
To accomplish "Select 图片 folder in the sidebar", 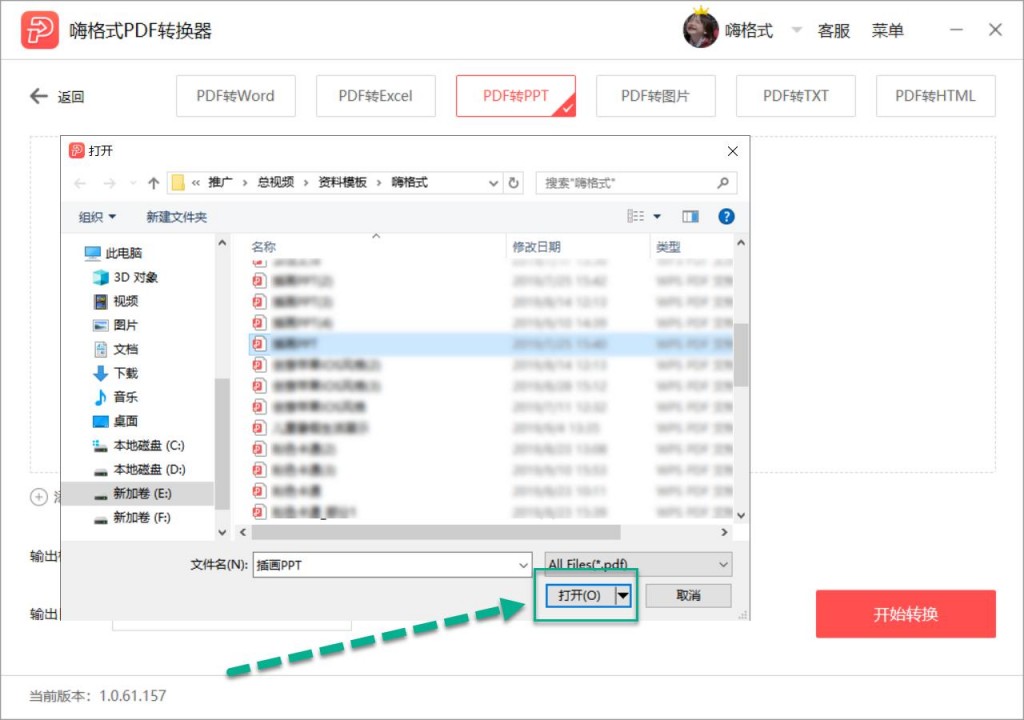I will tap(116, 325).
